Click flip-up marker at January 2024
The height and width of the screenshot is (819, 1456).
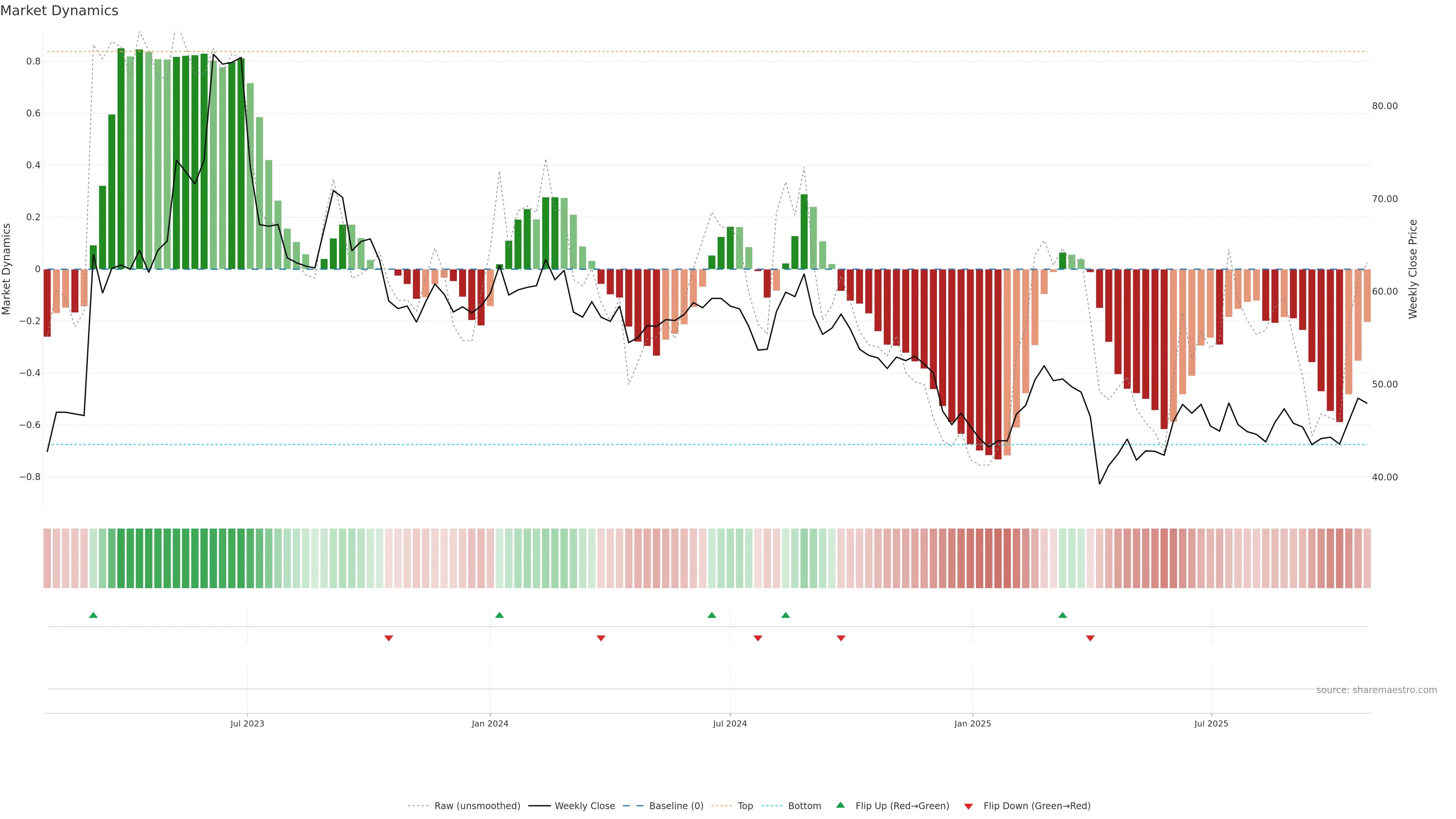[x=499, y=615]
